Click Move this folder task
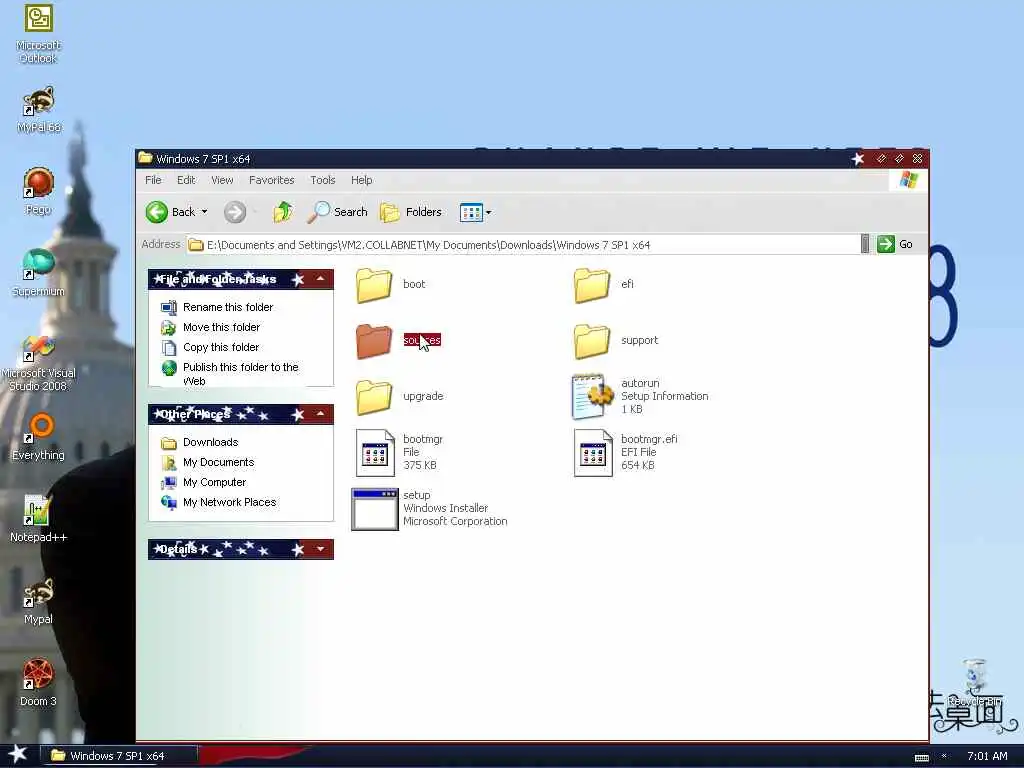This screenshot has width=1024, height=768. click(221, 327)
